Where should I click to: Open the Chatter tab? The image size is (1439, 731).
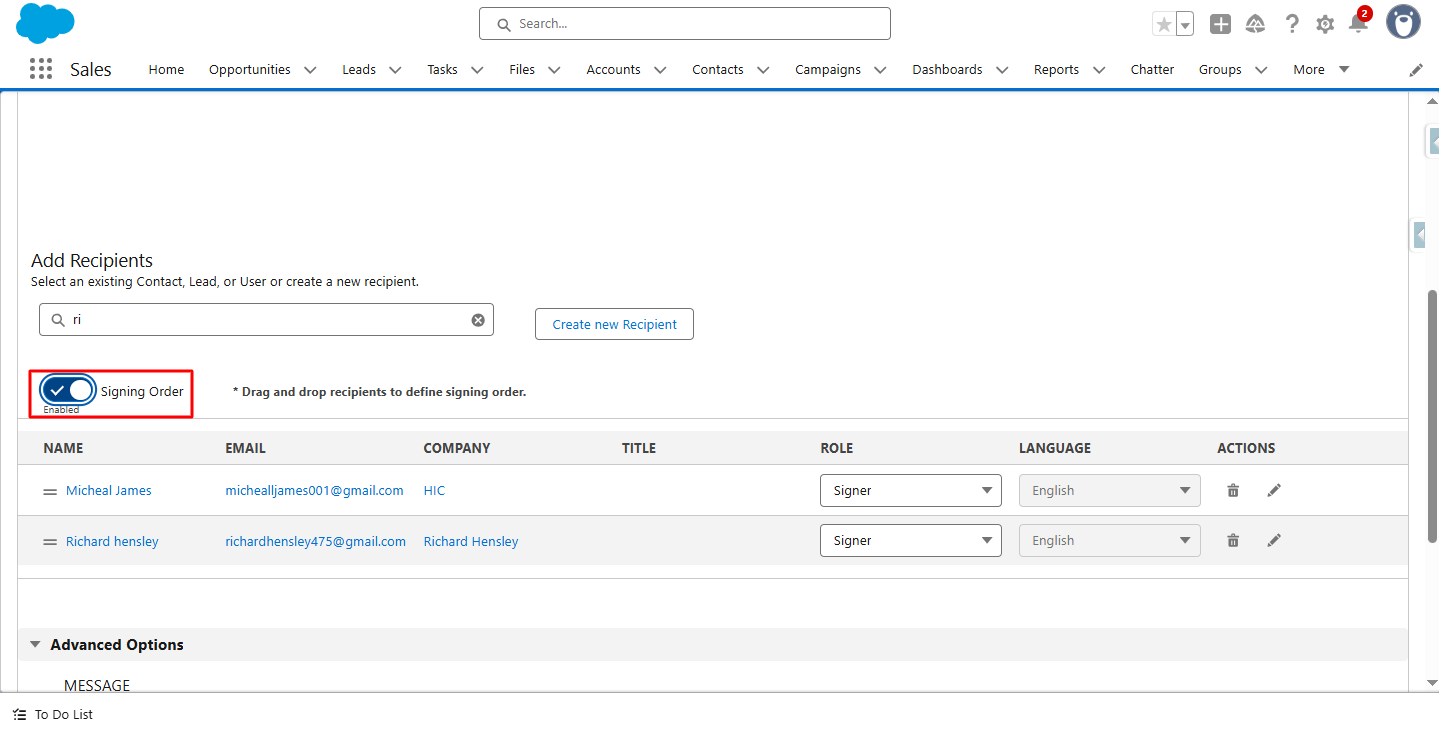point(1152,70)
